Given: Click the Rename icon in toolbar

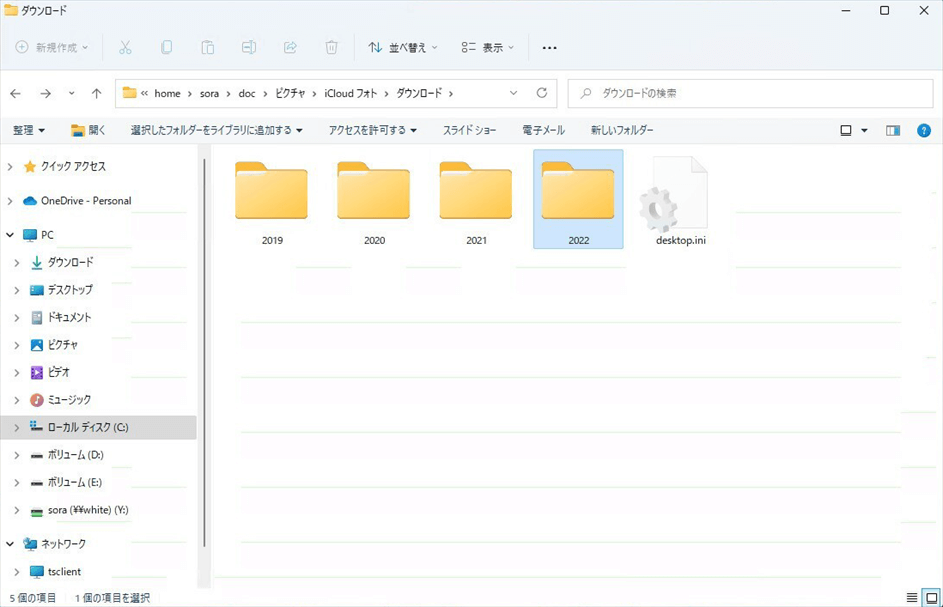Looking at the screenshot, I should (249, 47).
